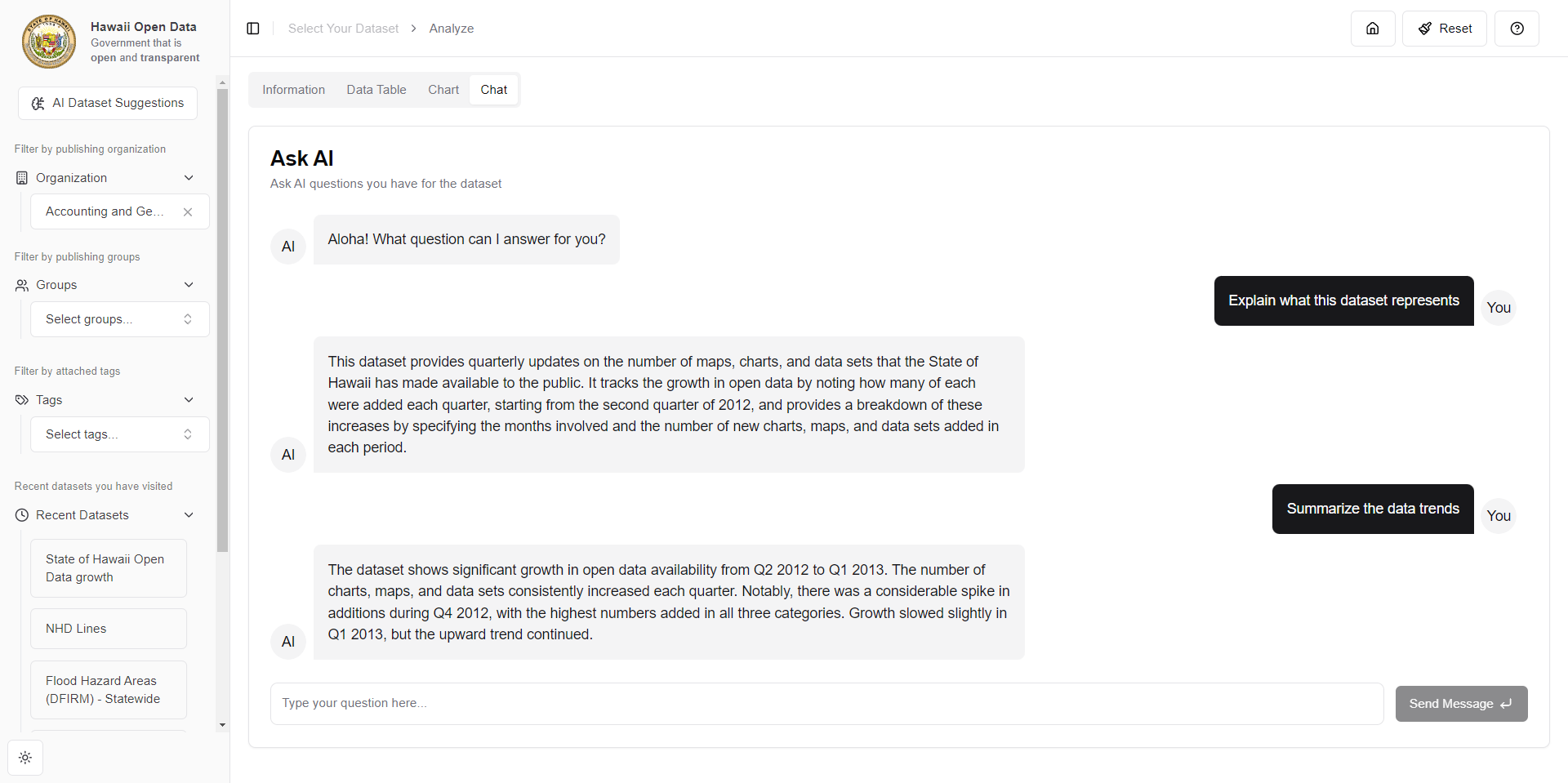Toggle the light/dark theme sun icon
Viewport: 1568px width, 783px height.
click(25, 758)
